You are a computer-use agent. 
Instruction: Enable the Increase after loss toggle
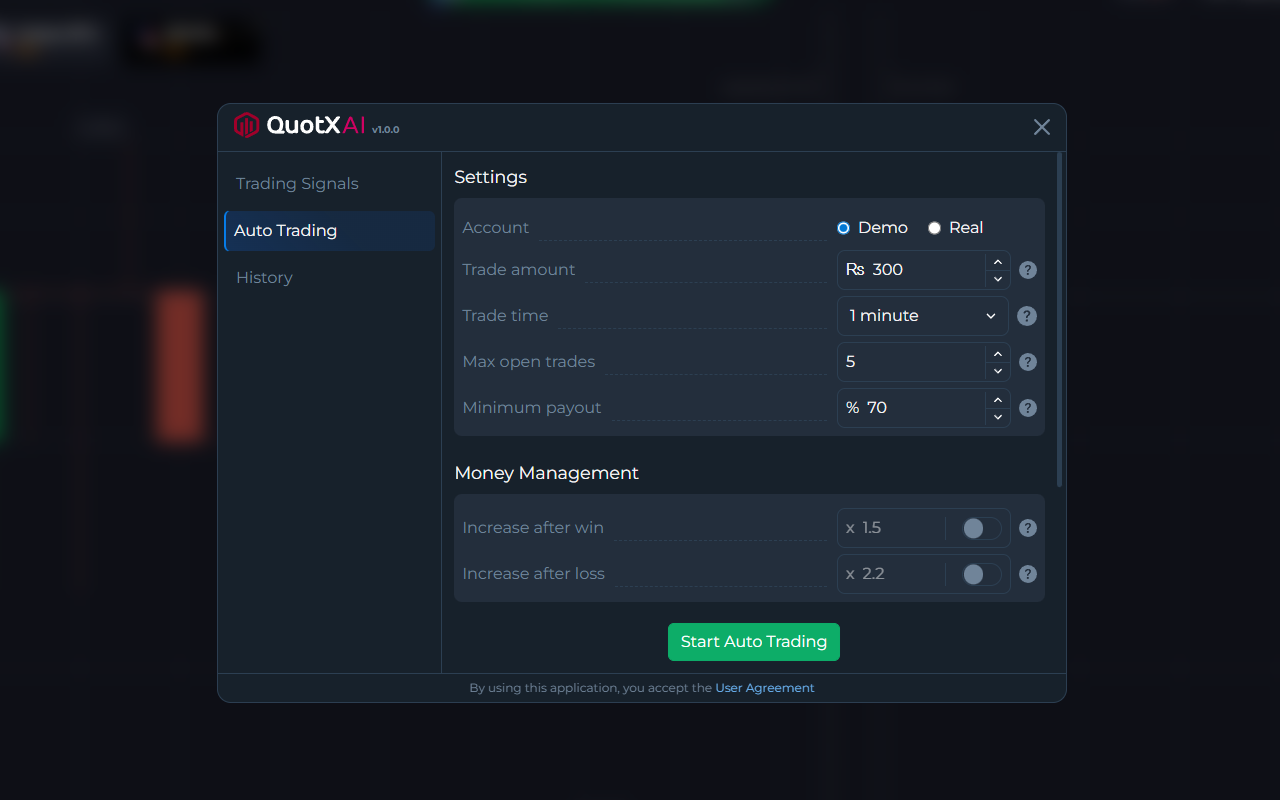(x=981, y=574)
